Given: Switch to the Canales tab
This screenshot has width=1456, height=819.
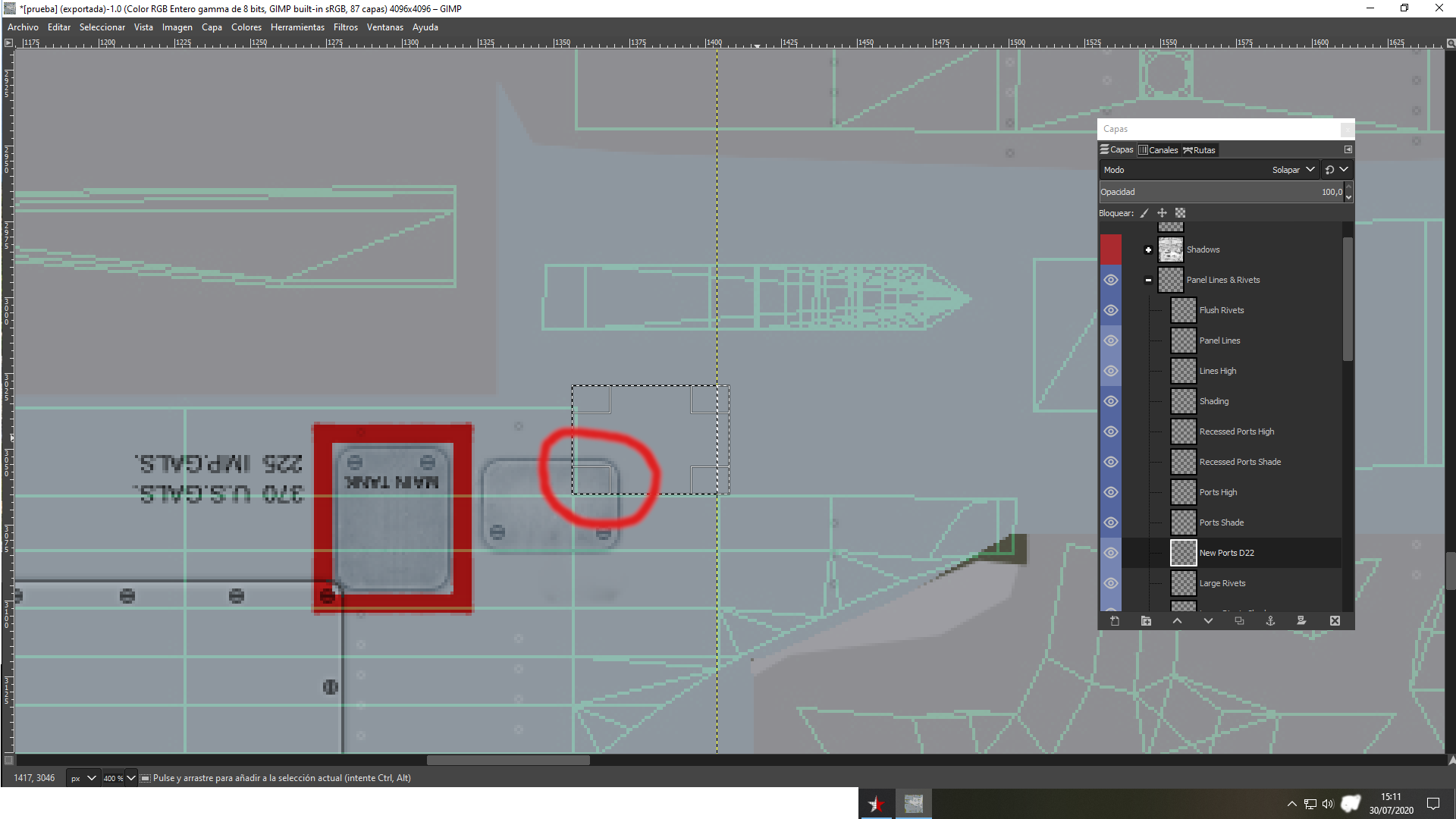Looking at the screenshot, I should (1158, 150).
